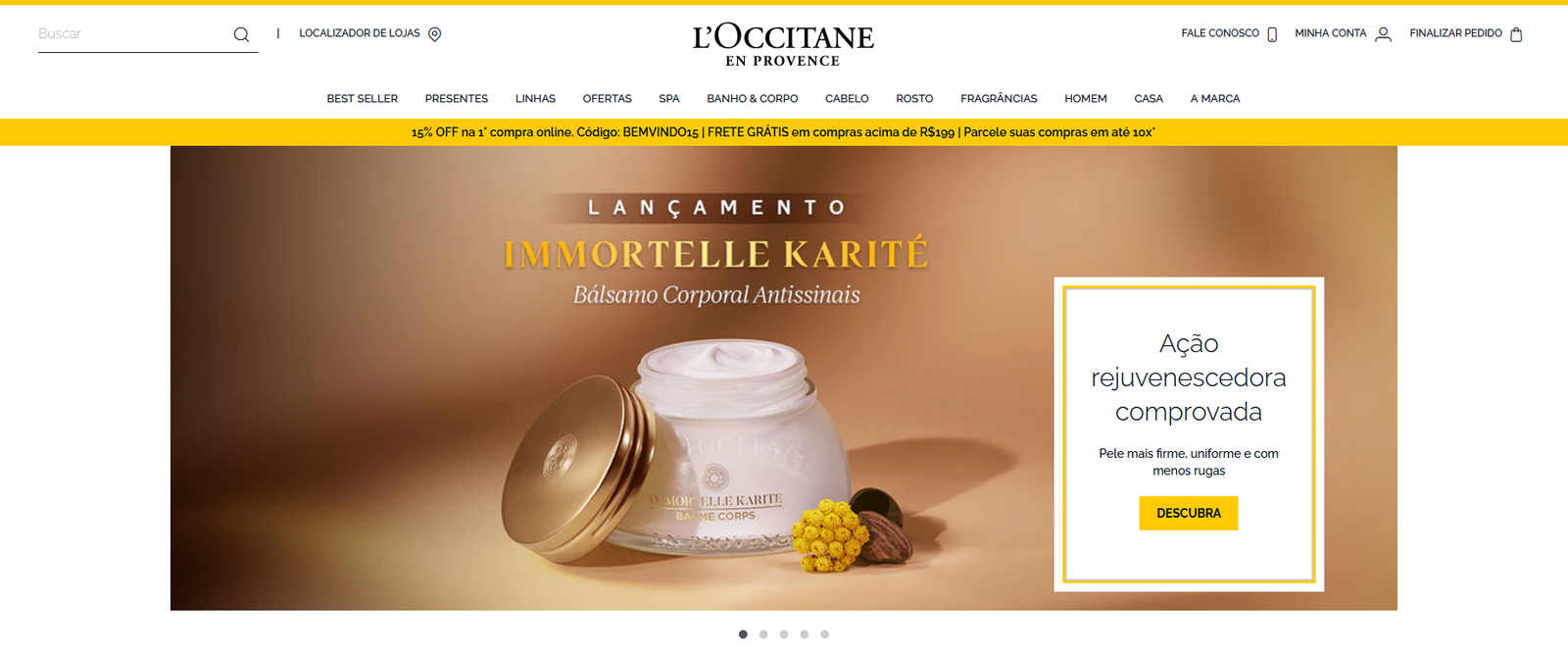Image resolution: width=1568 pixels, height=654 pixels.
Task: Click the search magnifier icon
Action: pyautogui.click(x=241, y=34)
